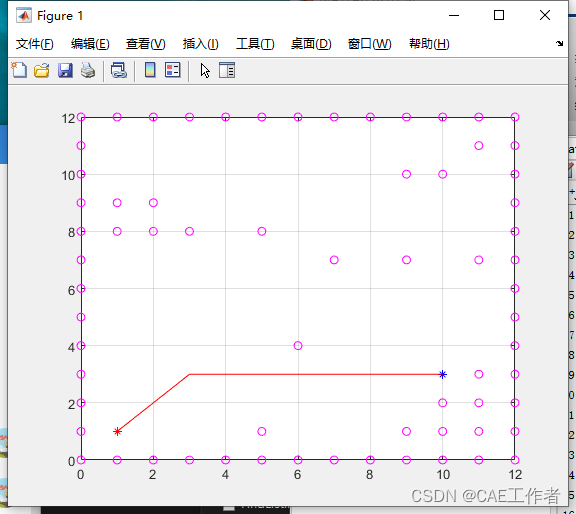Image resolution: width=576 pixels, height=514 pixels.
Task: Maximize the Figure 1 window
Action: (x=498, y=15)
